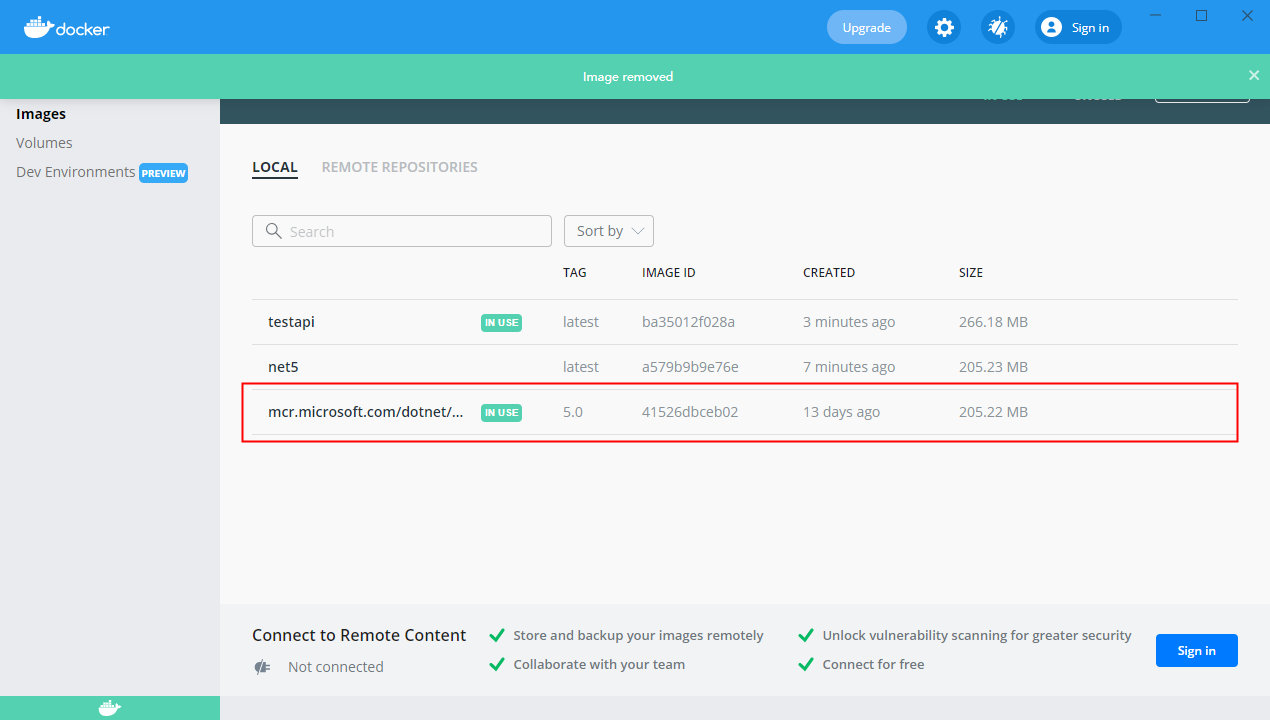The image size is (1270, 720).
Task: Open the Troubleshoot bug icon in header
Action: [997, 27]
